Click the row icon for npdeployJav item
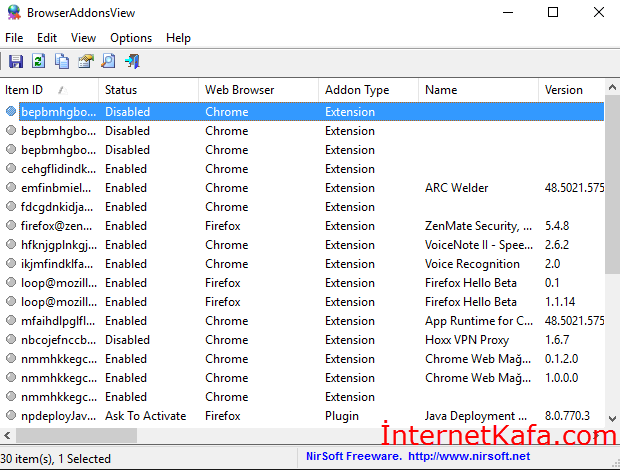Viewport: 620px width, 470px height. point(11,415)
